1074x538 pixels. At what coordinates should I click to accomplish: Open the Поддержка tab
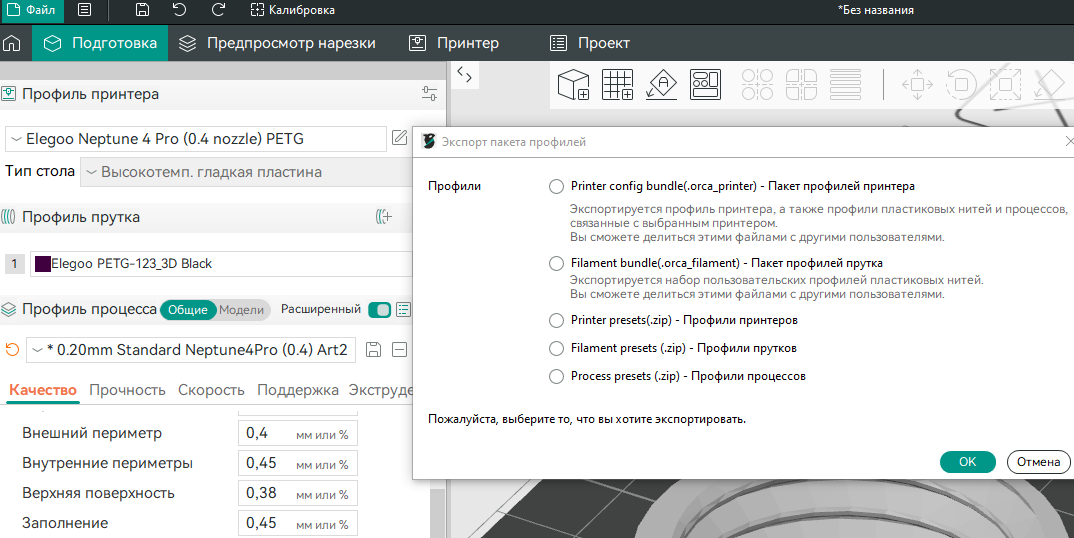[x=297, y=390]
